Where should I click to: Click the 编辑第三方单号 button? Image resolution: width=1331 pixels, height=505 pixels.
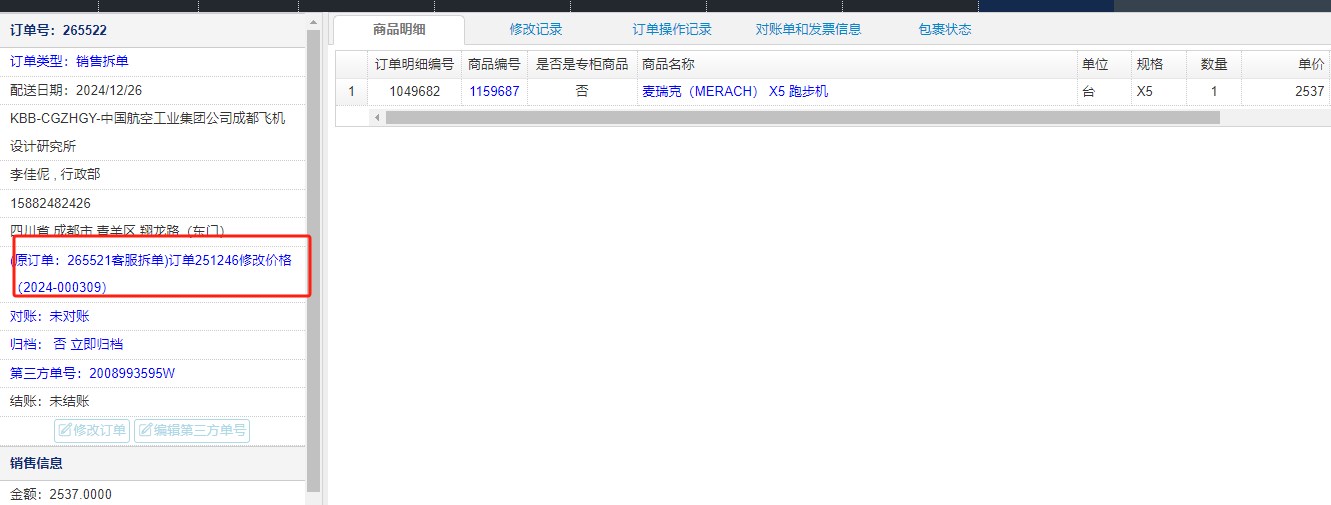click(191, 430)
